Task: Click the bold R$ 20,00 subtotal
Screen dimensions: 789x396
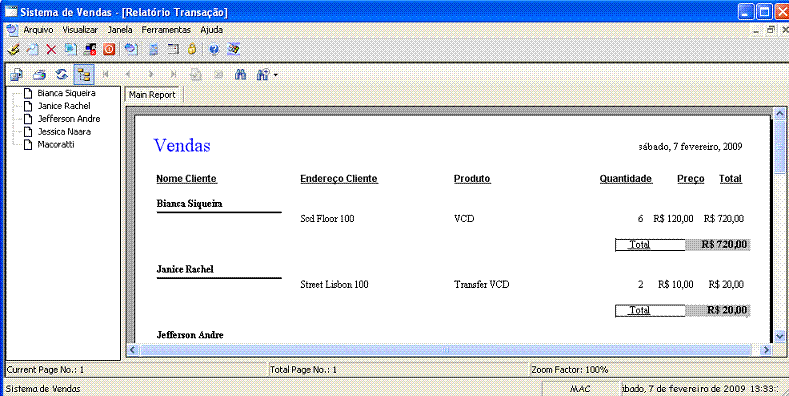Action: click(x=727, y=310)
